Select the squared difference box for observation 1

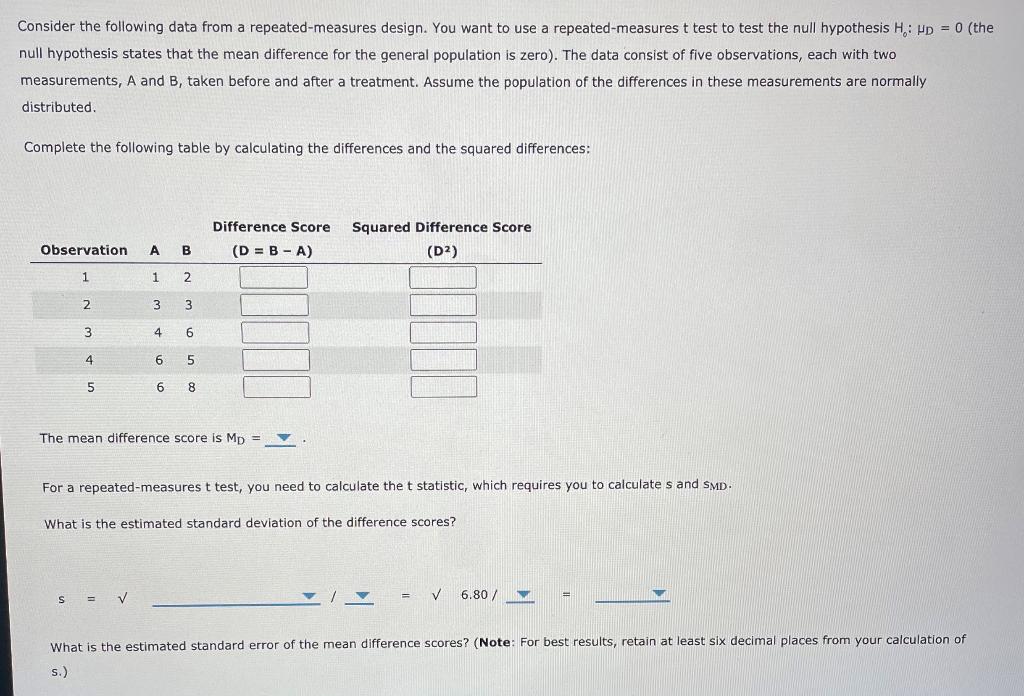[443, 277]
